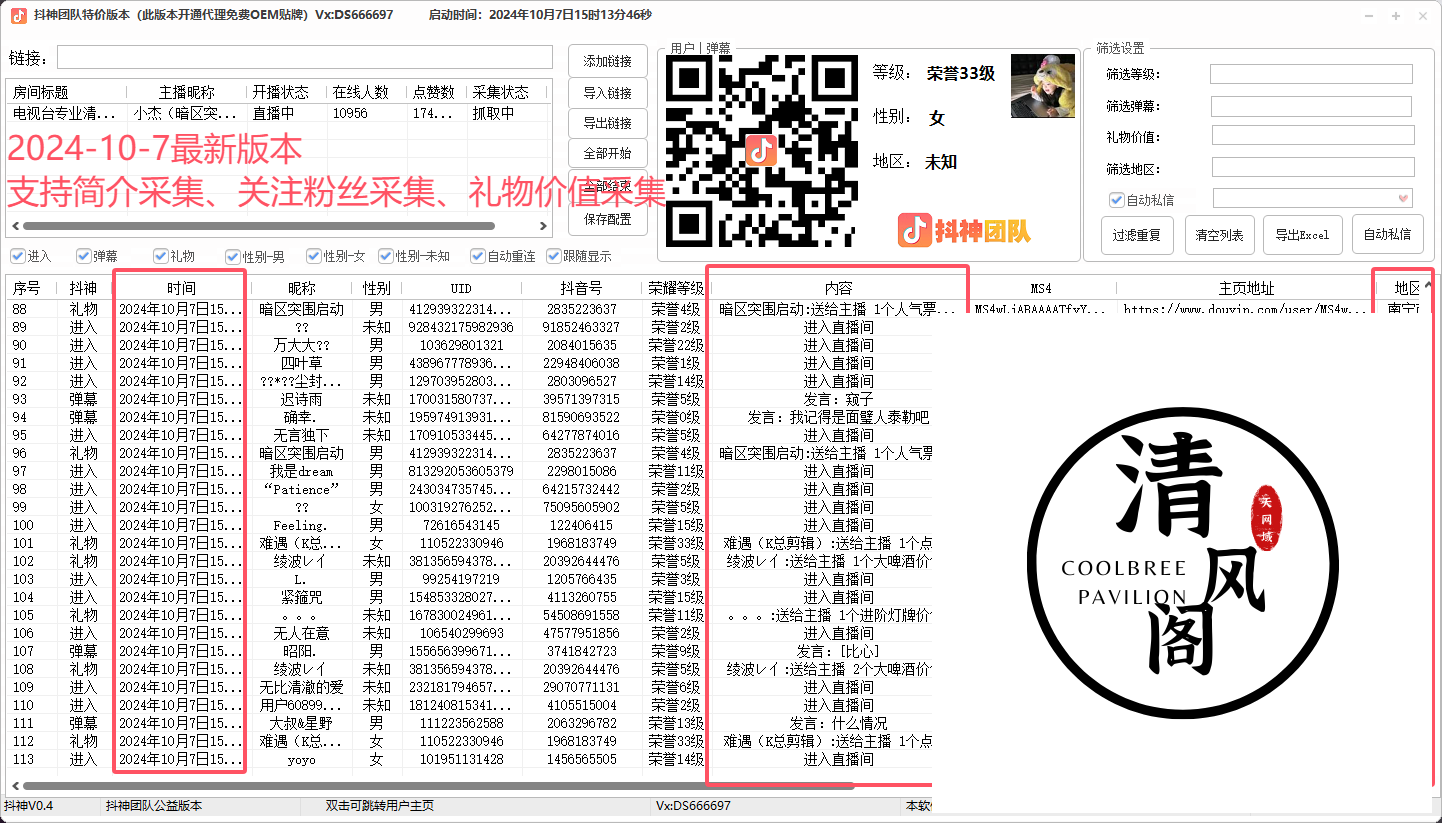Image resolution: width=1442 pixels, height=823 pixels.
Task: Start all rooms with 全部开始
Action: tap(607, 154)
